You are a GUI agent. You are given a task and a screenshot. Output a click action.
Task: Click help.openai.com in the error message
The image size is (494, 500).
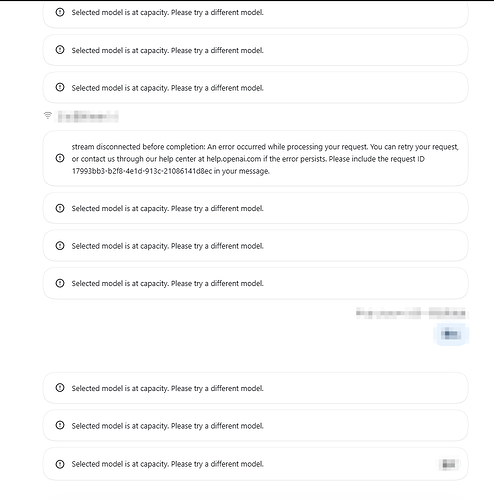(234, 159)
